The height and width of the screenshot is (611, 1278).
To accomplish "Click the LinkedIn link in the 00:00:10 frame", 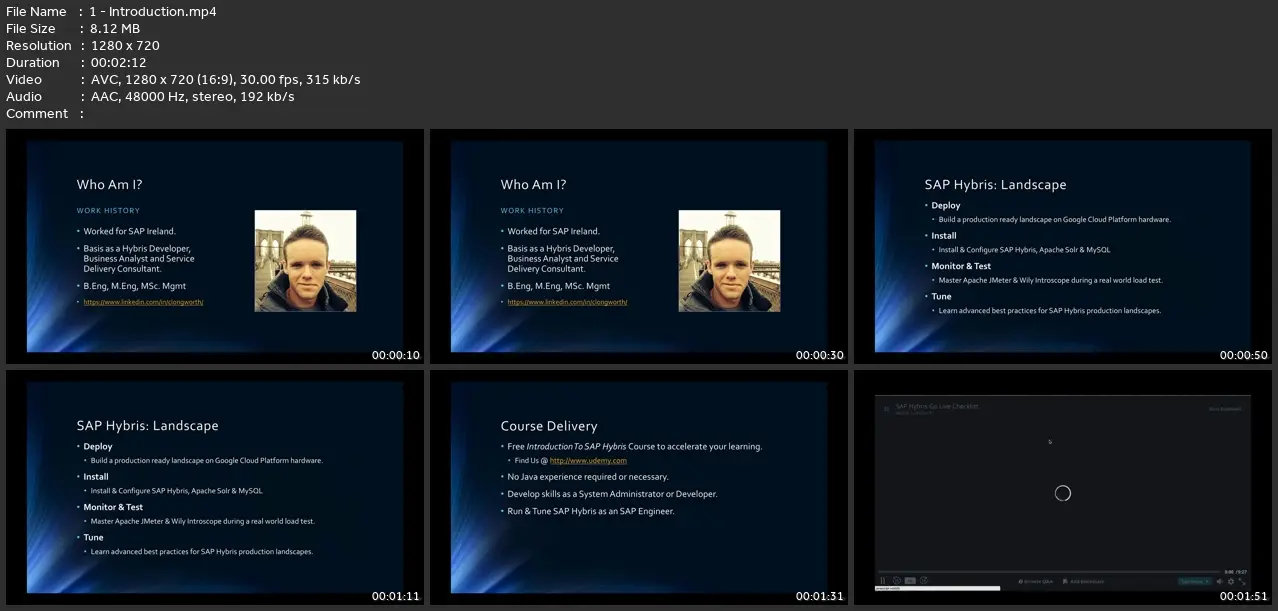I will pyautogui.click(x=143, y=302).
